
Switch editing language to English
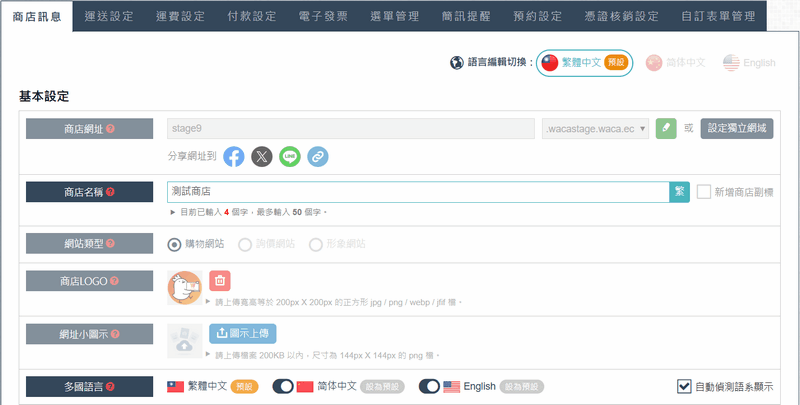[749, 62]
